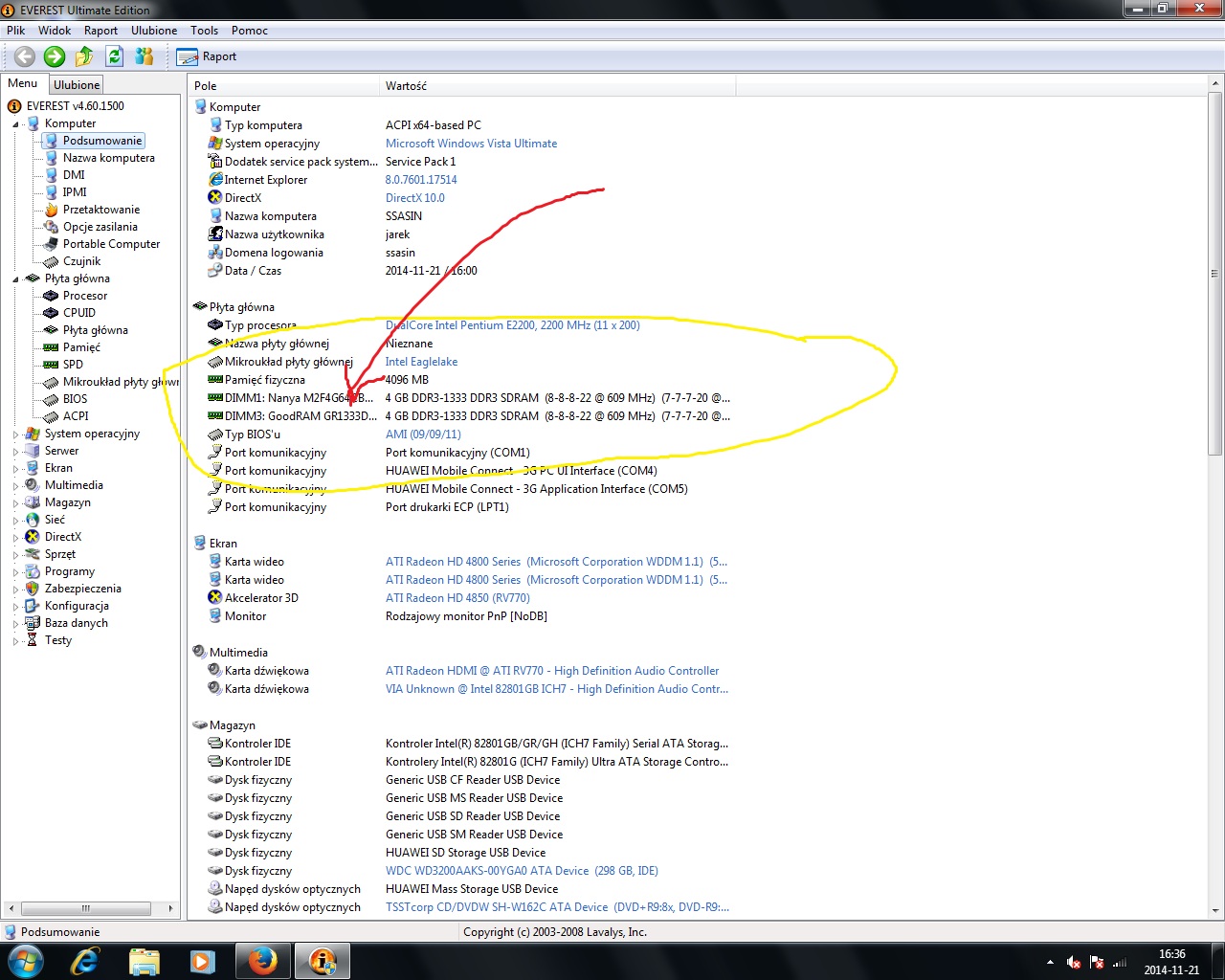Open the DirectX 10.0 link
The image size is (1225, 980).
pyautogui.click(x=415, y=198)
